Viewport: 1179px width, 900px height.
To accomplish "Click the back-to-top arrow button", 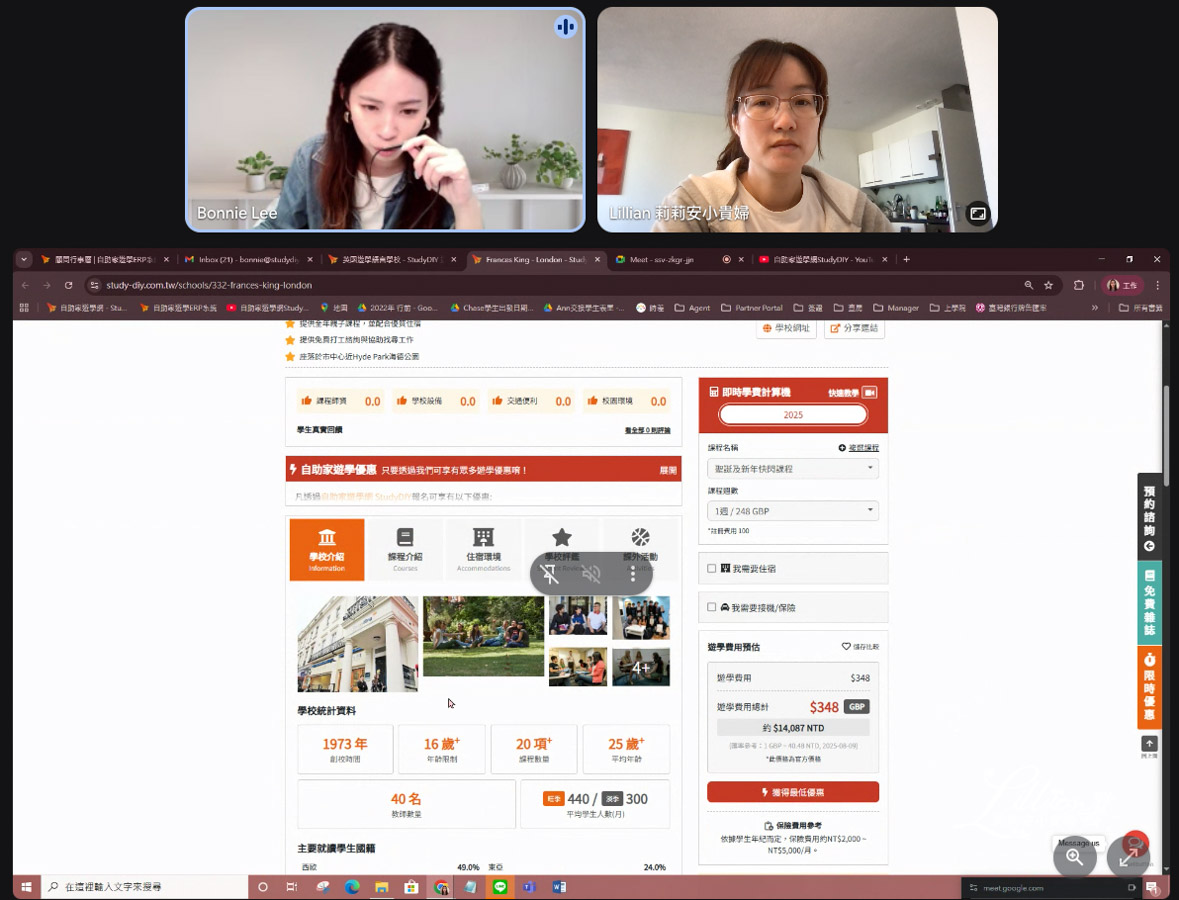I will pos(1149,743).
